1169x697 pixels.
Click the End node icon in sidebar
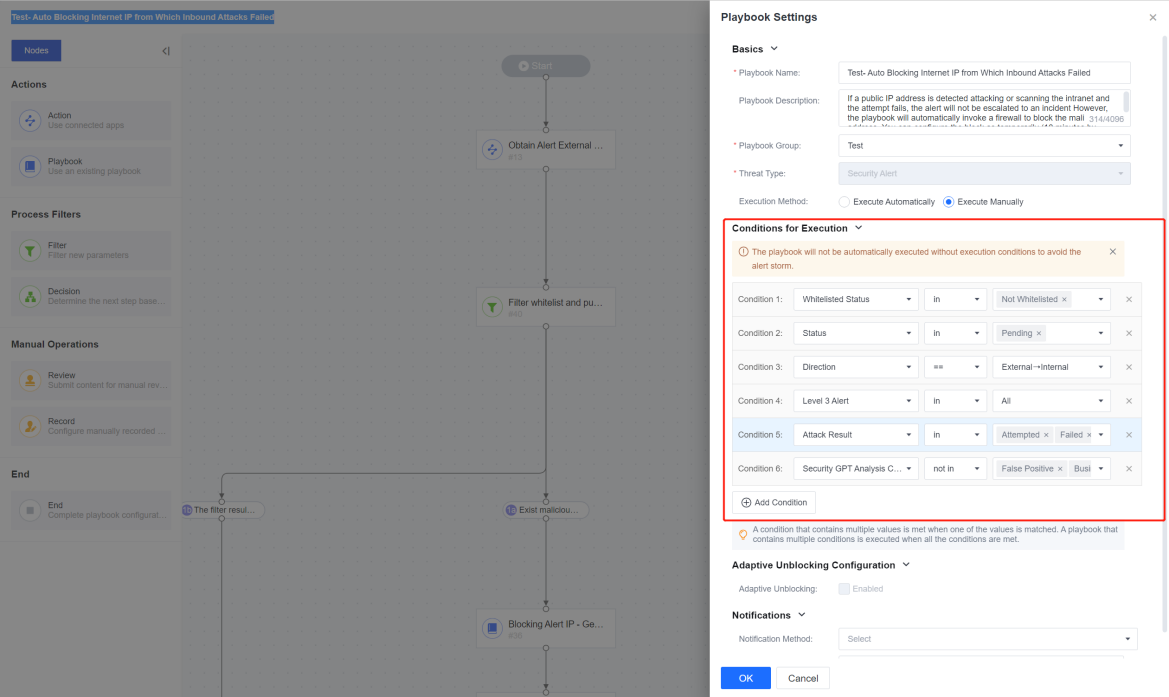[x=30, y=510]
